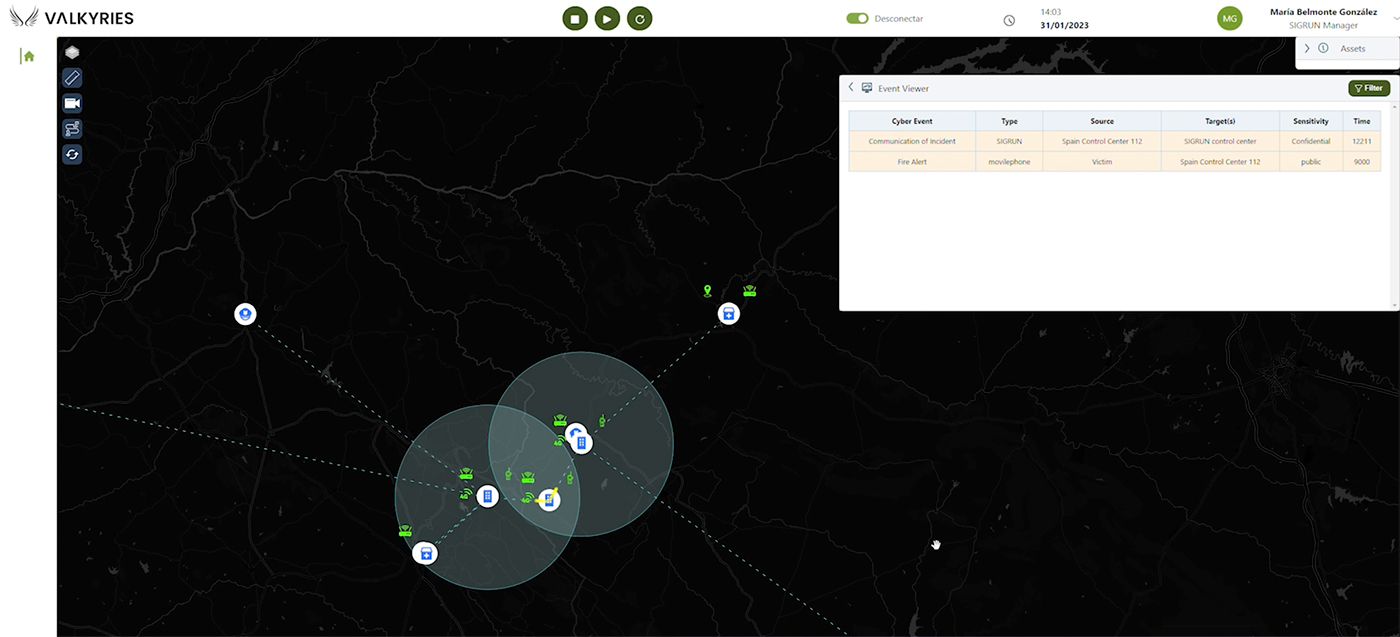Select the green location pin marker
This screenshot has height=637, width=1400.
point(708,291)
